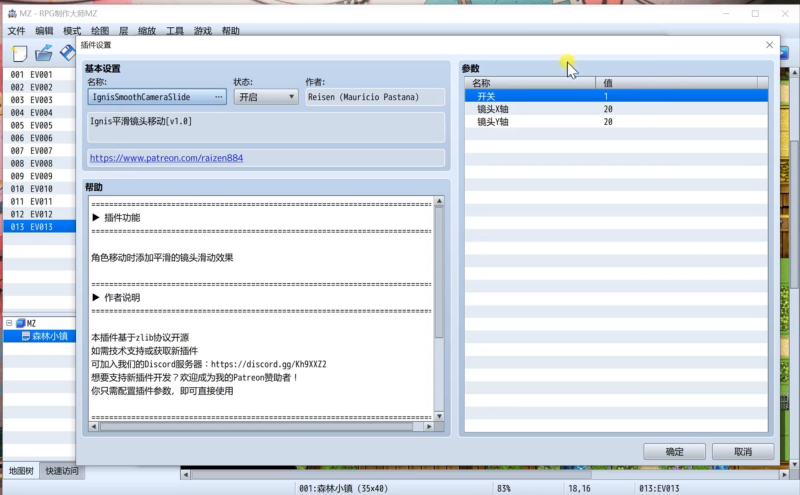This screenshot has height=495, width=800.
Task: Click the 18,16 coordinates status entry
Action: click(x=579, y=488)
